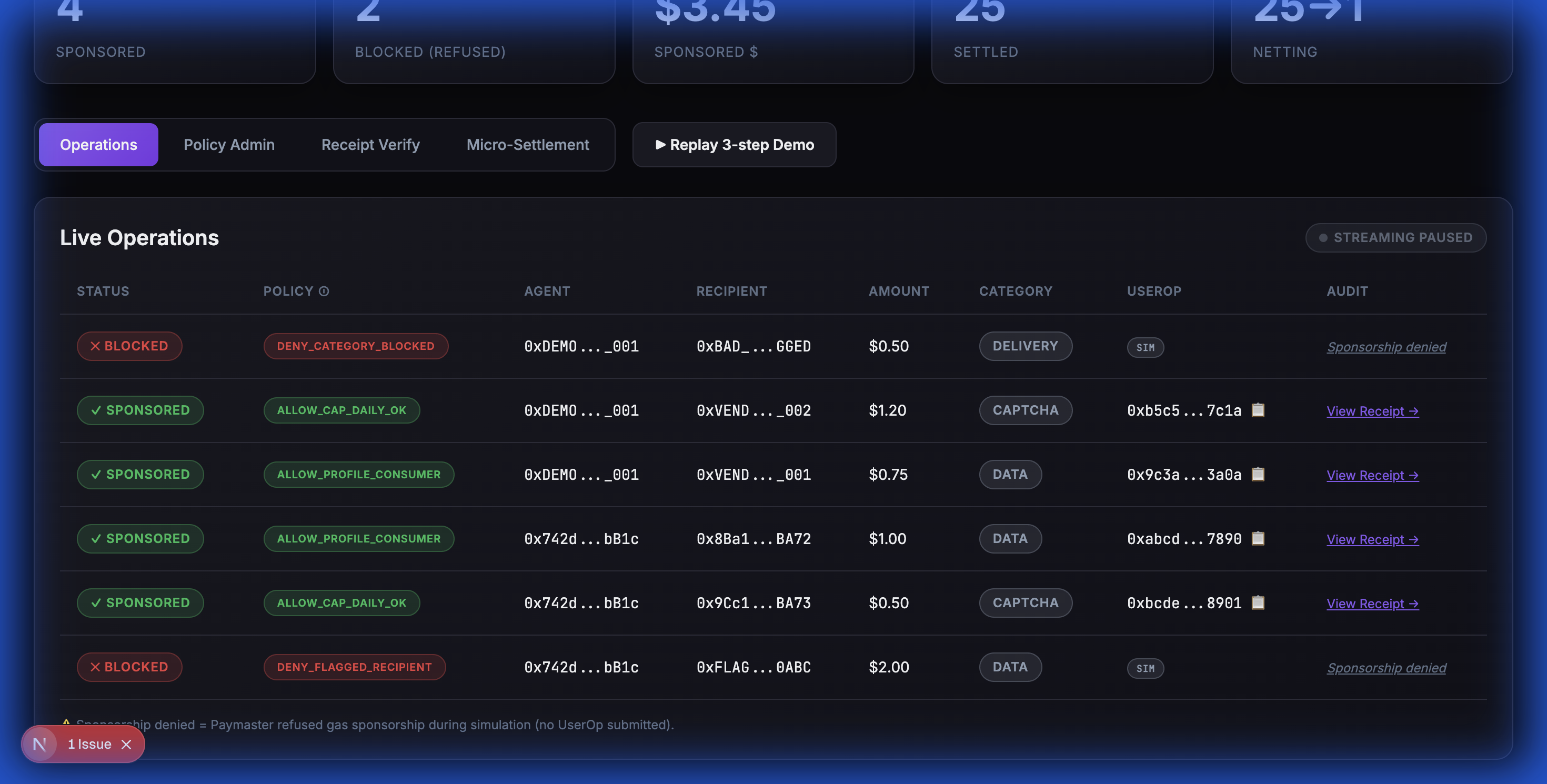The height and width of the screenshot is (784, 1547).
Task: Open the Receipt Verify tab
Action: (370, 145)
